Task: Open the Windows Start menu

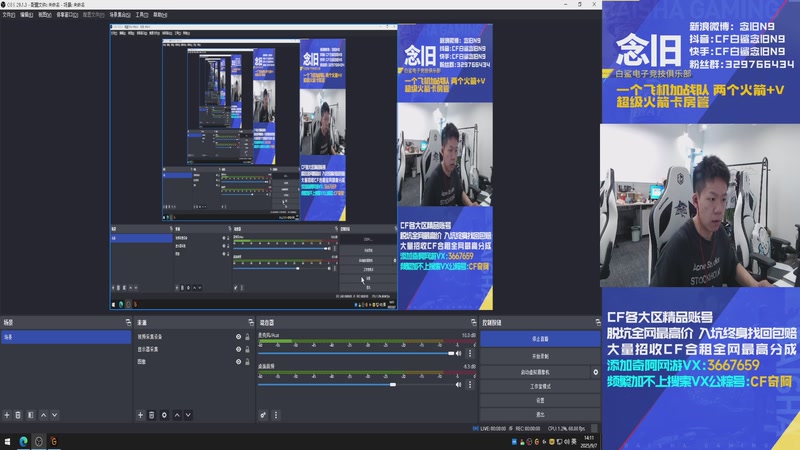Action: [x=7, y=441]
